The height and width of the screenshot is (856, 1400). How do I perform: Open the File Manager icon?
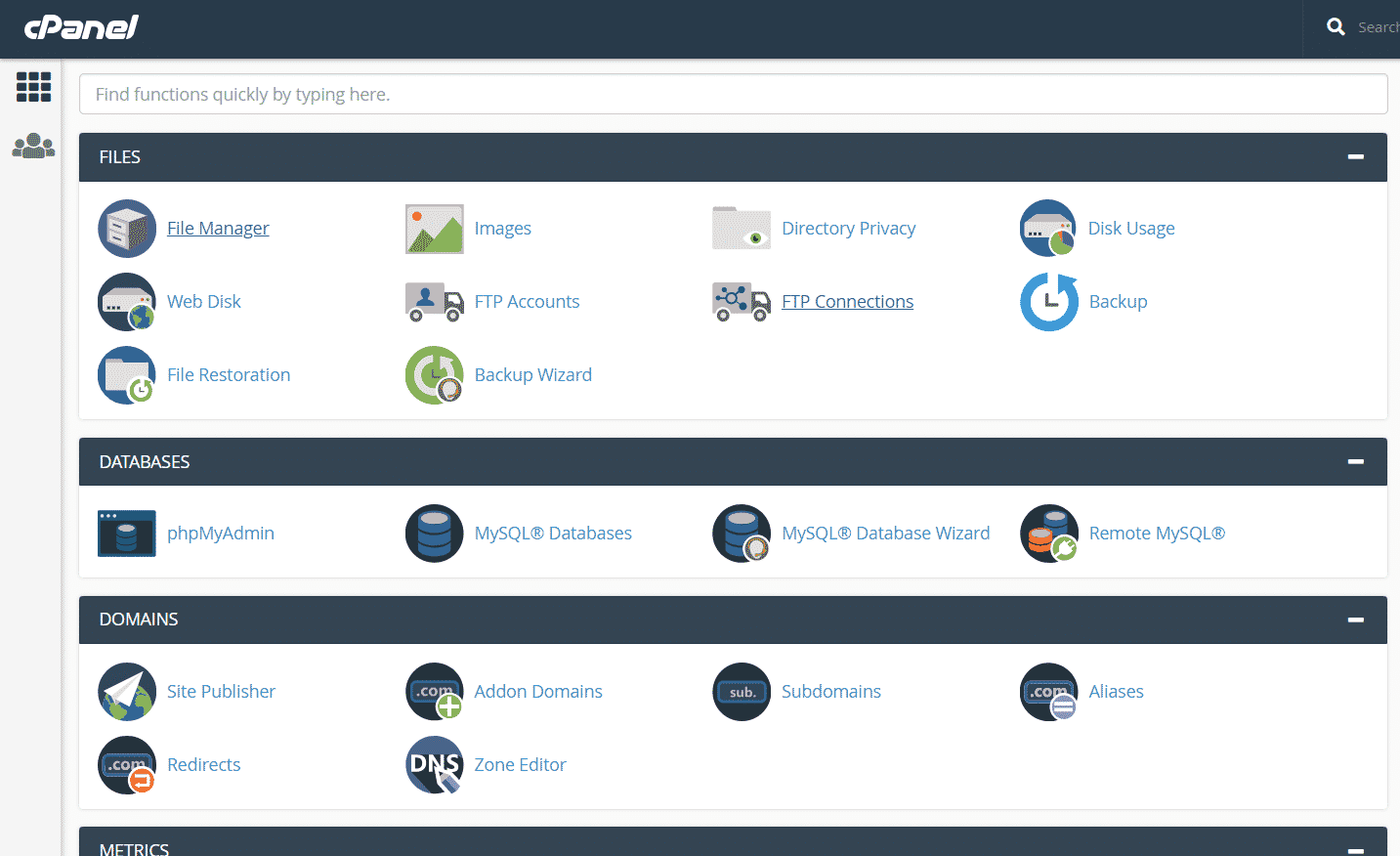click(x=127, y=229)
